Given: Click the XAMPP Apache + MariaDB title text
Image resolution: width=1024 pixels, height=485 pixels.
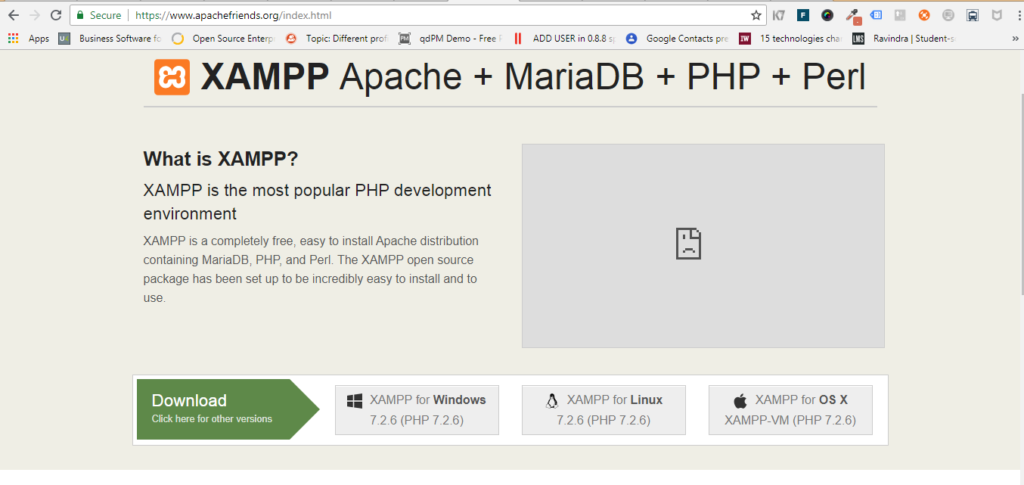Looking at the screenshot, I should [x=533, y=78].
